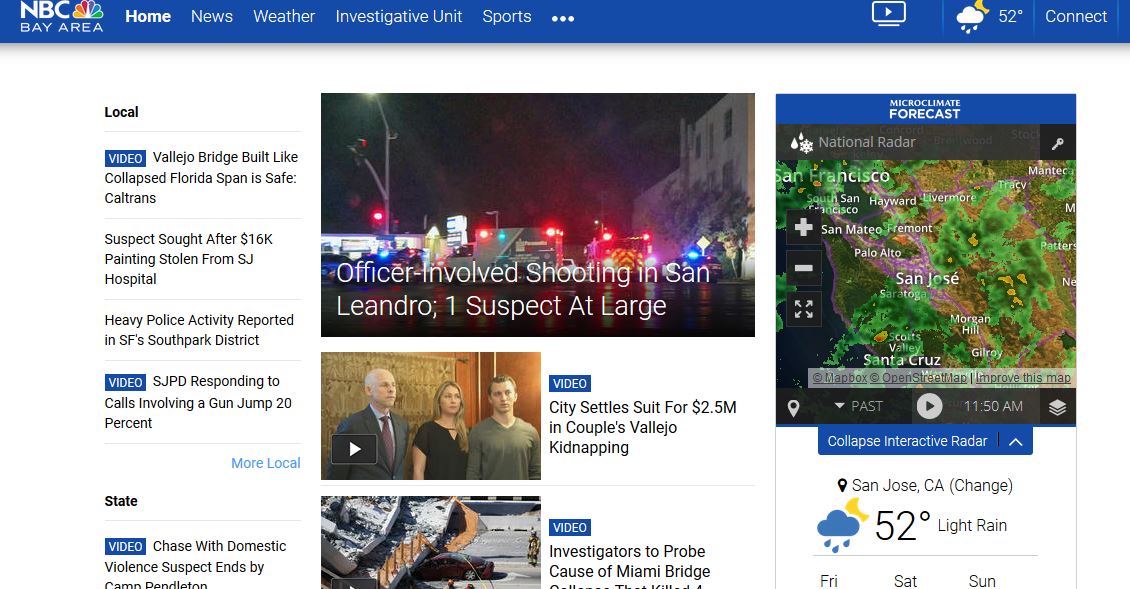Click the location pin icon below the radar map
Screen dimensions: 1130x589
(793, 408)
